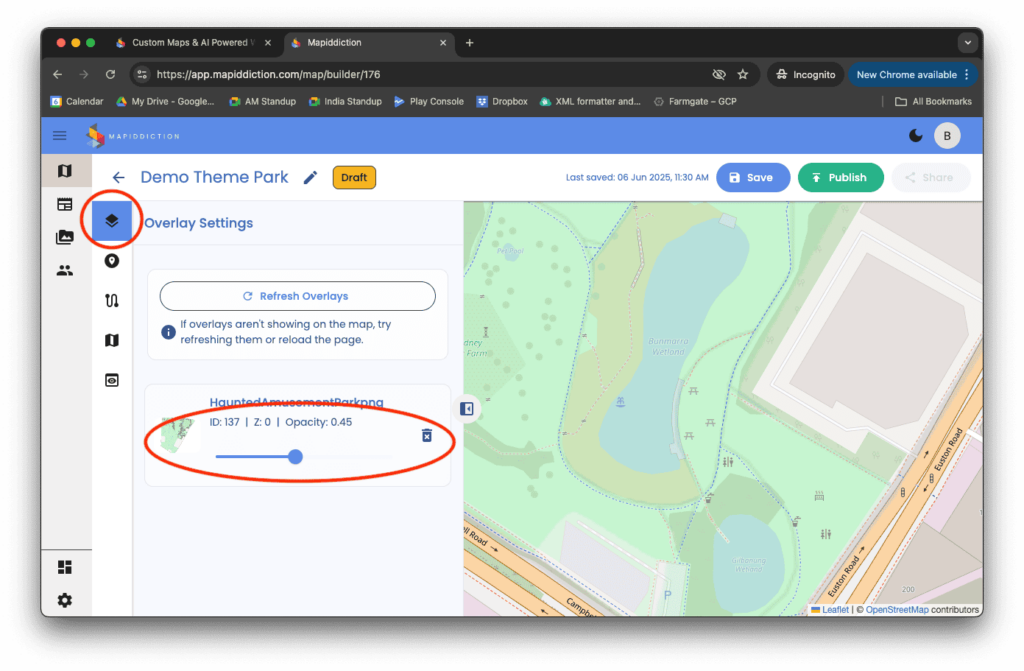Open the Overlay layers tab icon
Screen dimensions: 1024x671
click(x=112, y=221)
